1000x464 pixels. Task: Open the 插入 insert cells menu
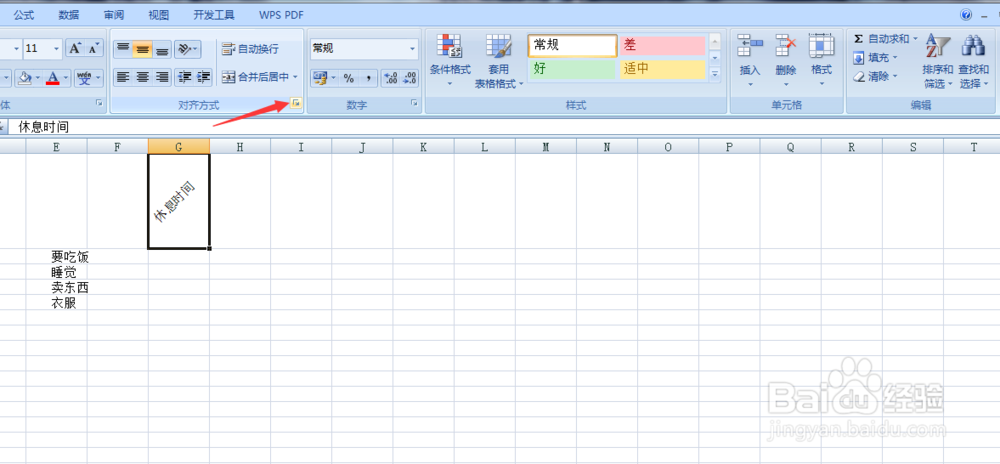click(x=750, y=61)
